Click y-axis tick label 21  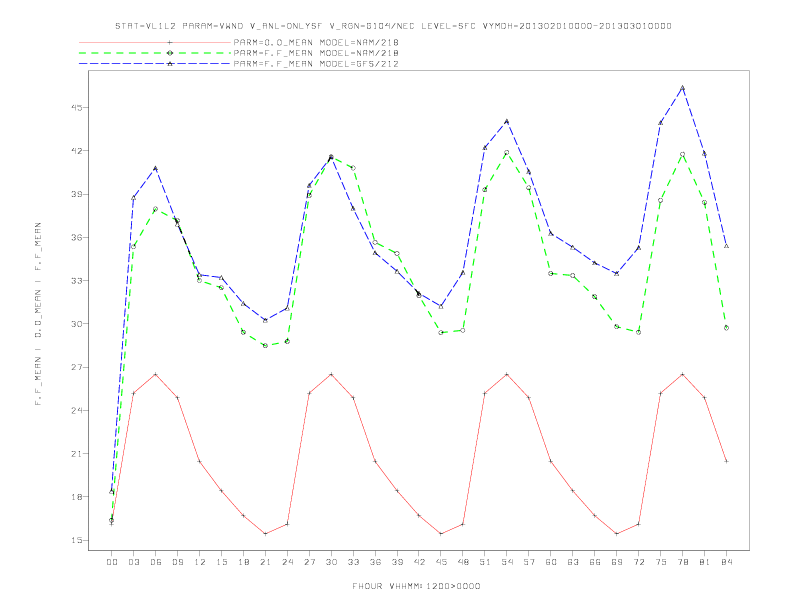point(76,453)
